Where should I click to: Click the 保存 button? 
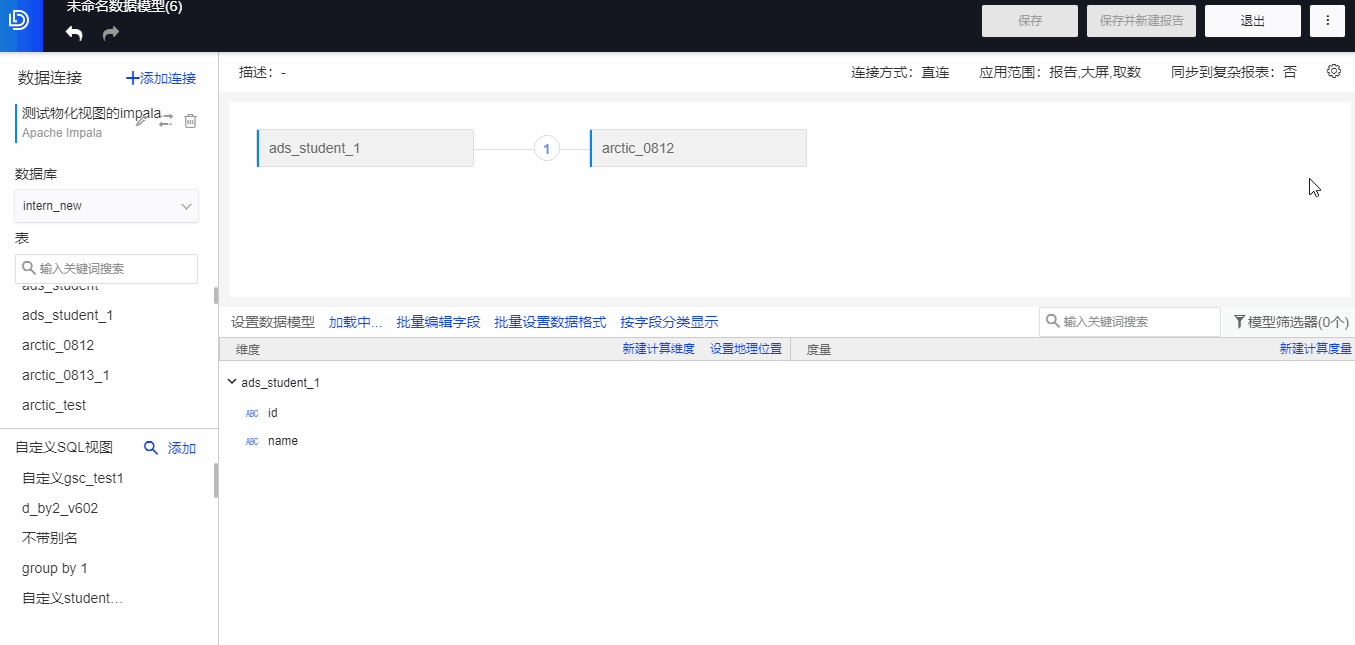[1029, 20]
